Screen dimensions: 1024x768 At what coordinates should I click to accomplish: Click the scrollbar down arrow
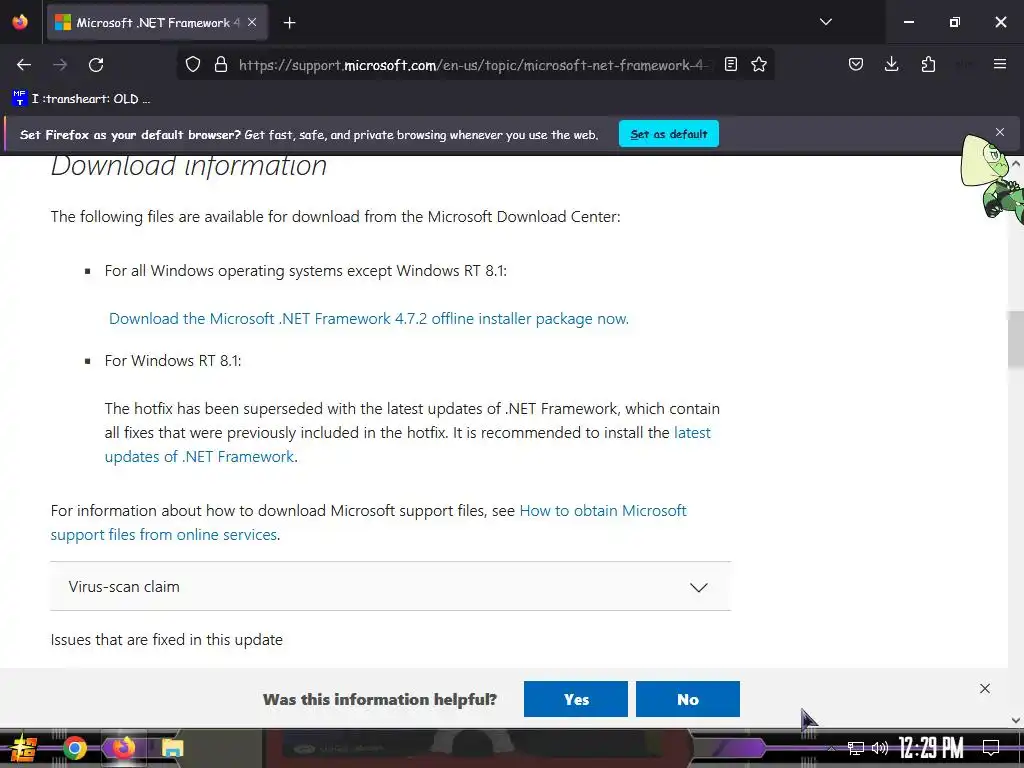[x=1016, y=720]
